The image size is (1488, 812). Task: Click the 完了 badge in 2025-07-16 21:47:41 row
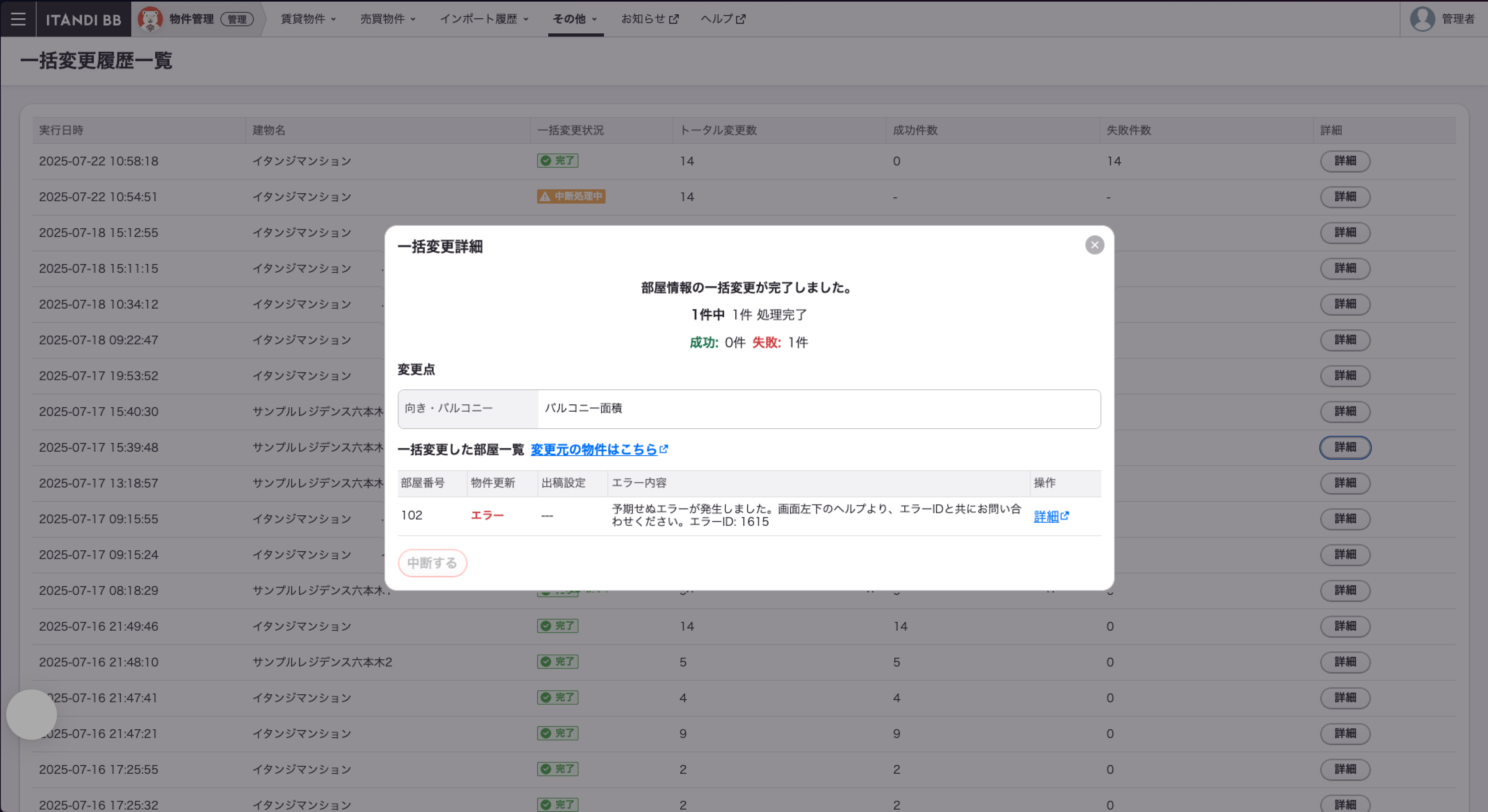point(557,697)
